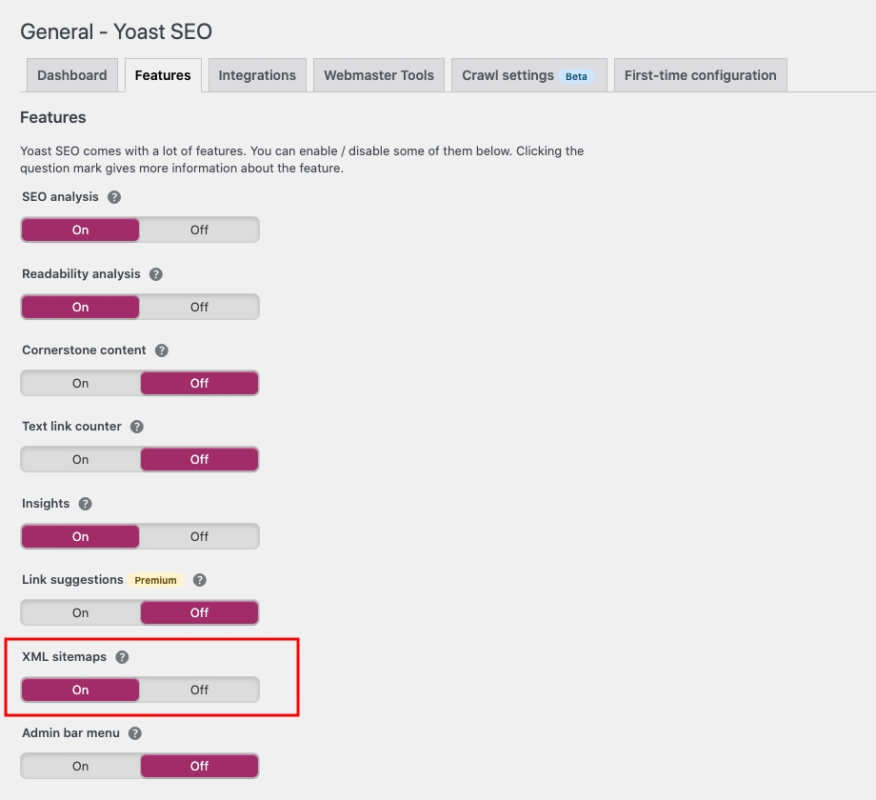Turn Admin bar menu On
The width and height of the screenshot is (876, 800).
point(80,766)
